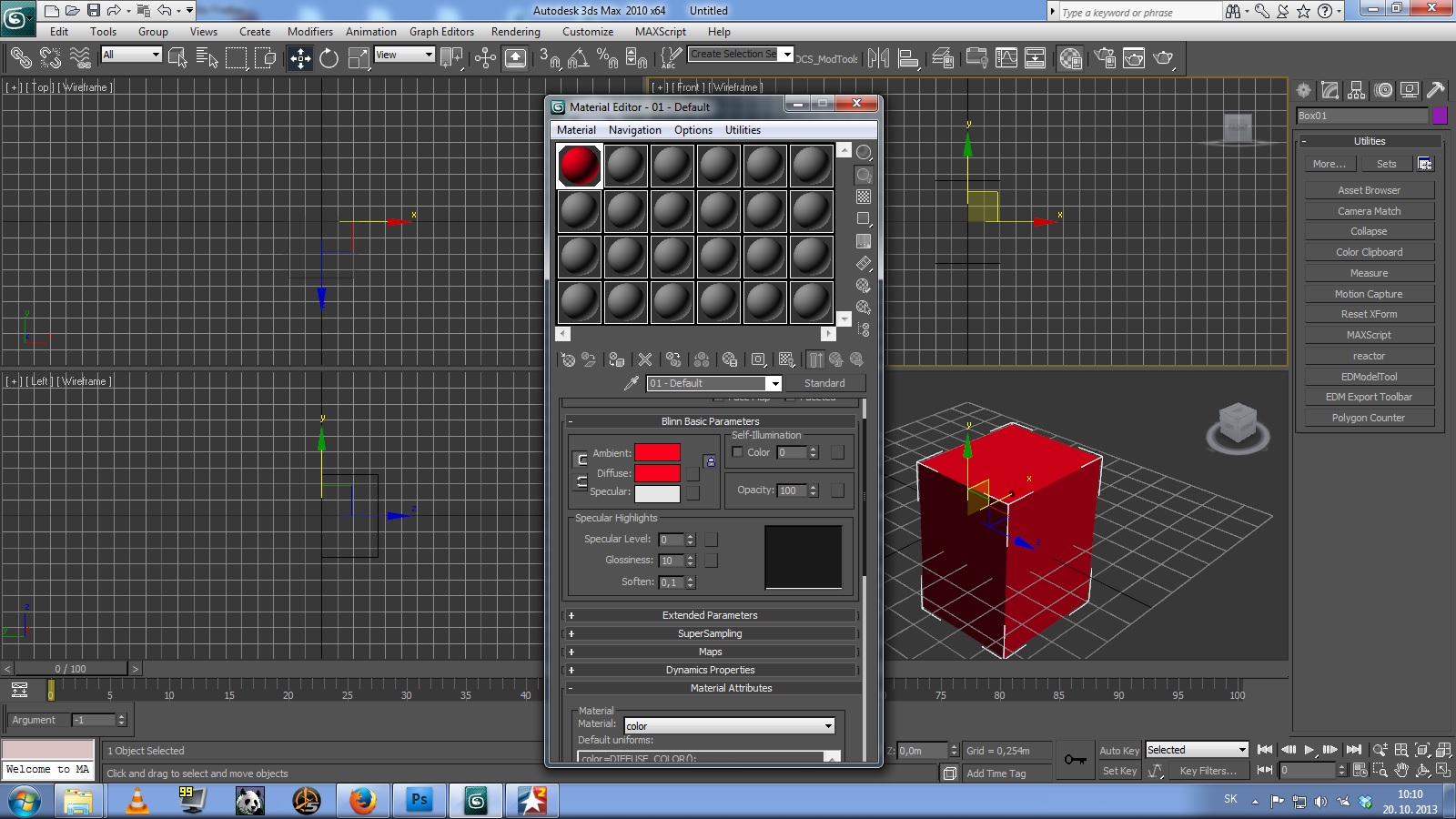
Task: Open the Rendering menu
Action: [516, 31]
